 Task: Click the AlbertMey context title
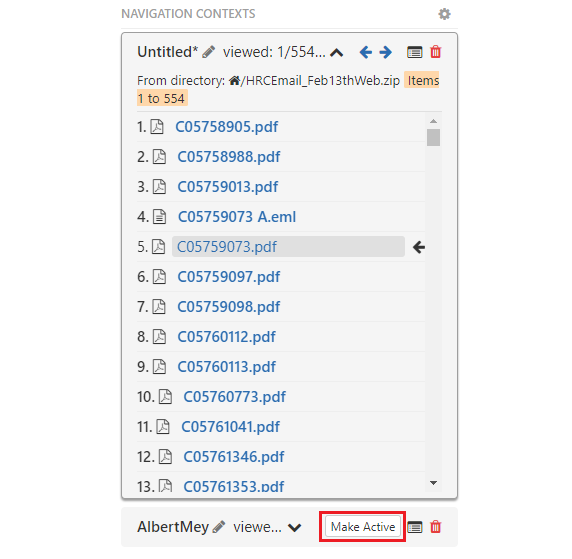tap(173, 527)
